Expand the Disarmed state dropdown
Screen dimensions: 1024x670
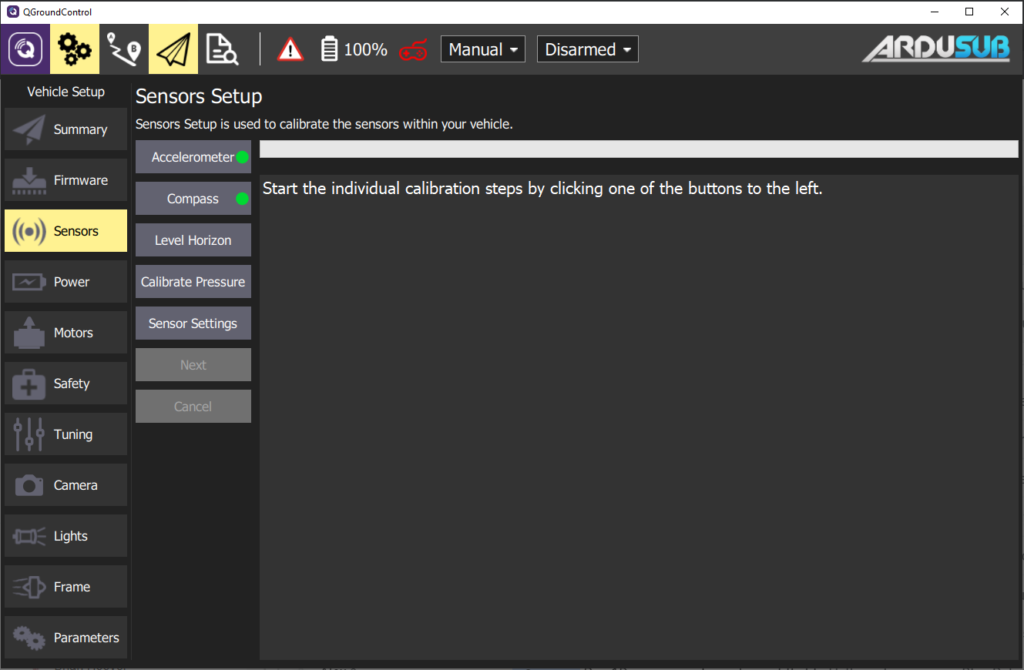[x=587, y=48]
